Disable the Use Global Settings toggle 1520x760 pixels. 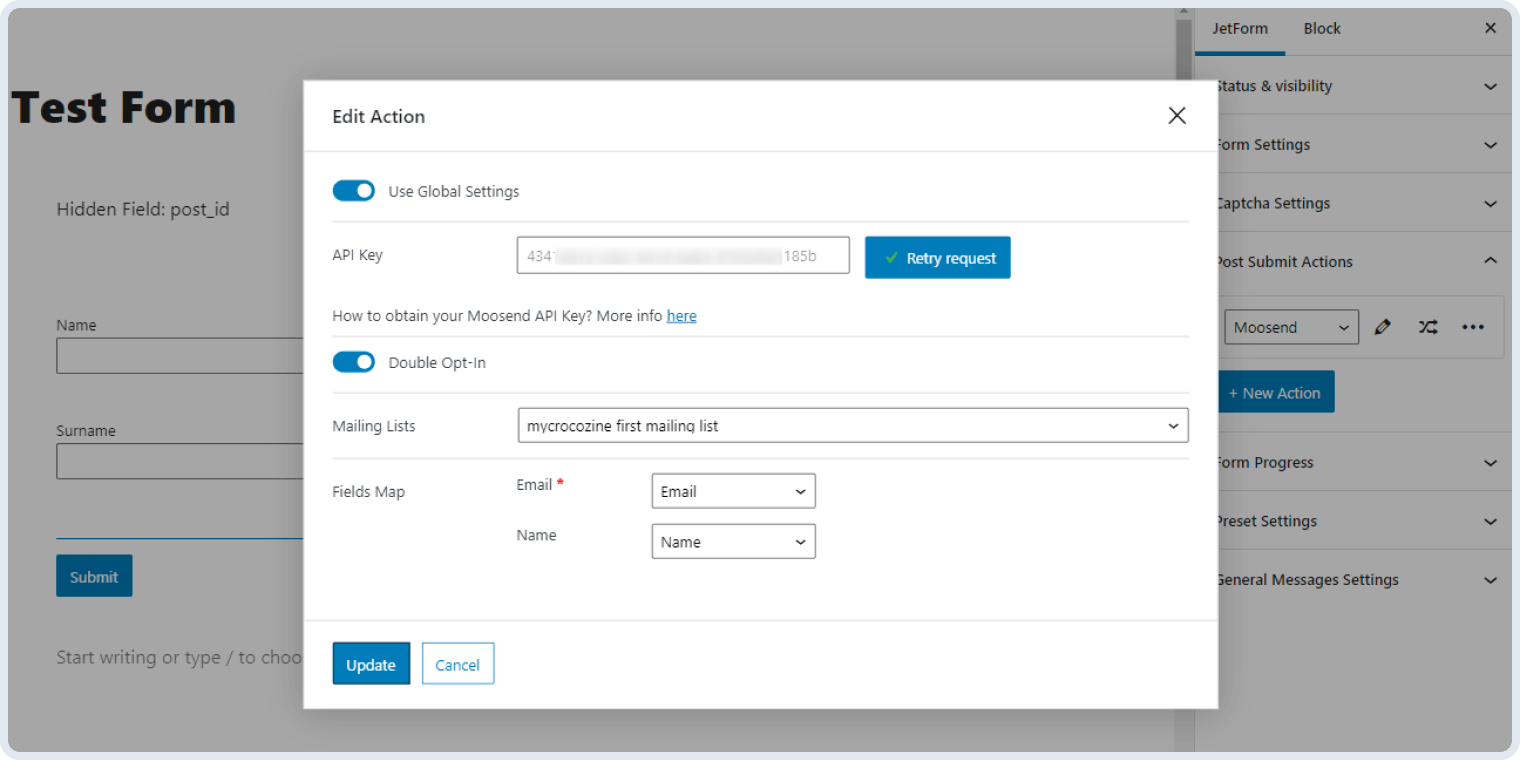(x=353, y=190)
